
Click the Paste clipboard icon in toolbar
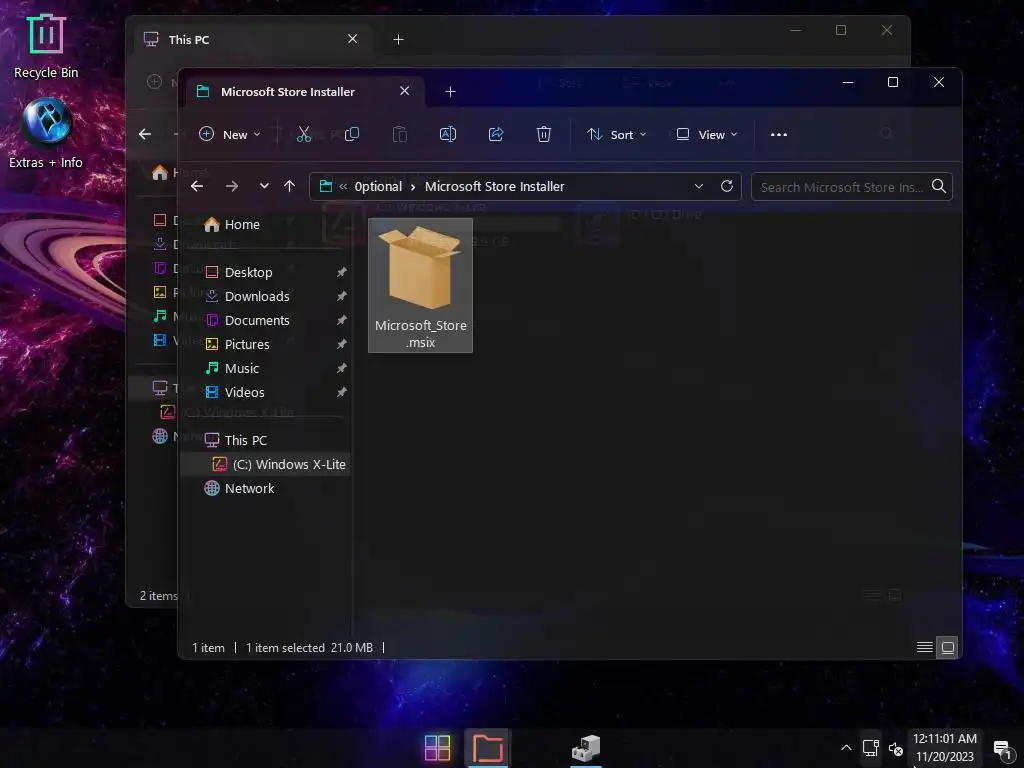[x=400, y=135]
